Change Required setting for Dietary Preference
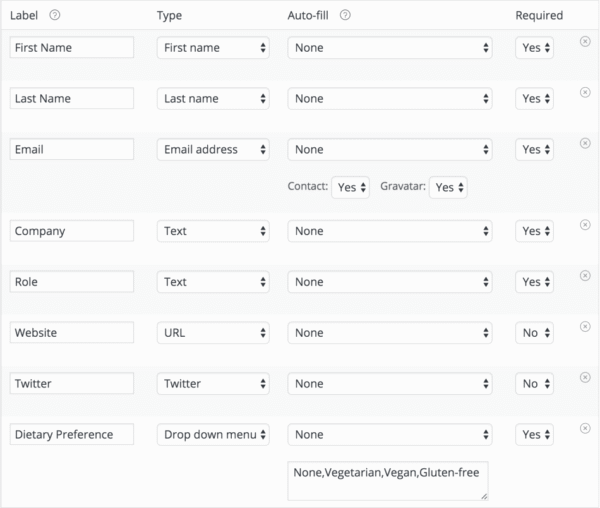The width and height of the screenshot is (600, 508). coord(535,434)
